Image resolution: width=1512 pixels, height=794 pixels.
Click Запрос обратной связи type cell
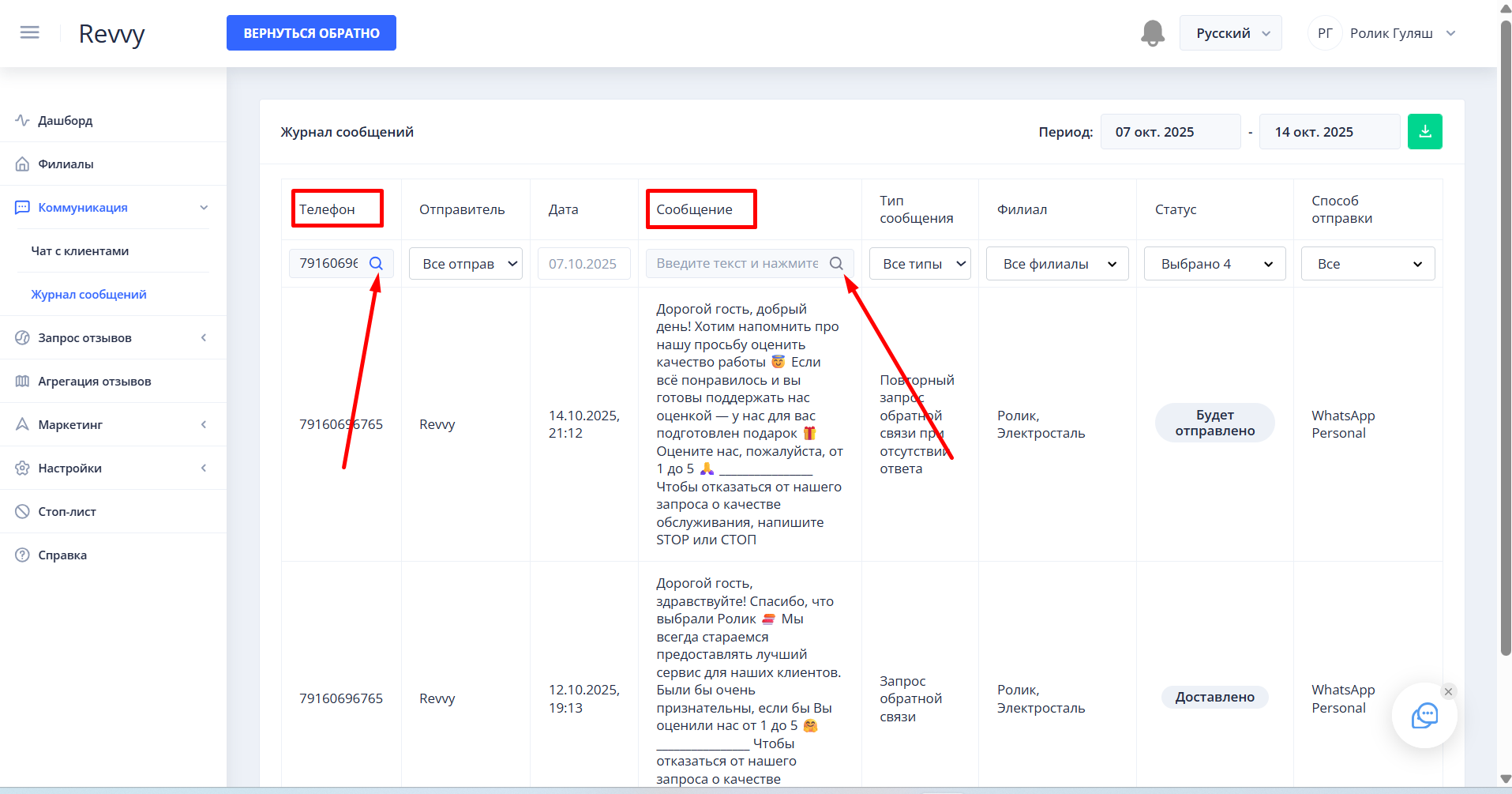pyautogui.click(x=911, y=698)
